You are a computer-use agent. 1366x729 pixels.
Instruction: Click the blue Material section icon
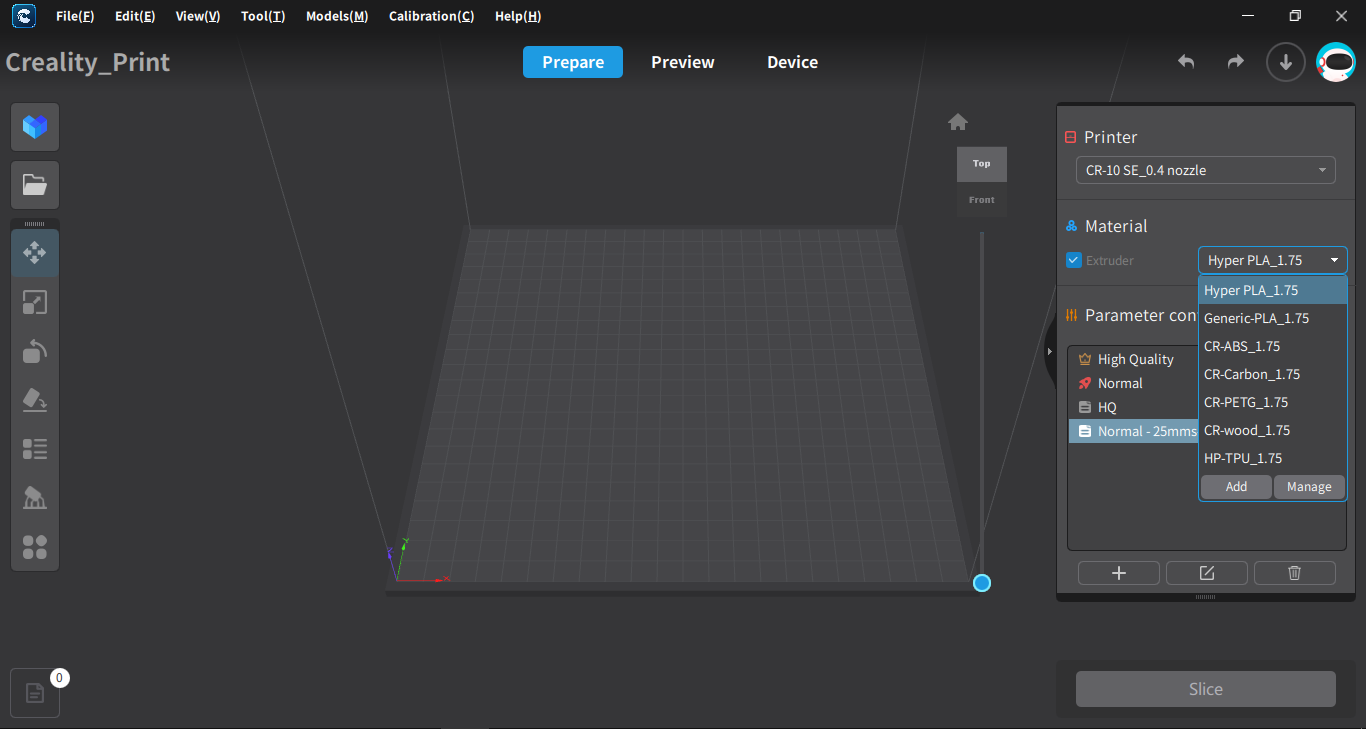(x=1072, y=227)
